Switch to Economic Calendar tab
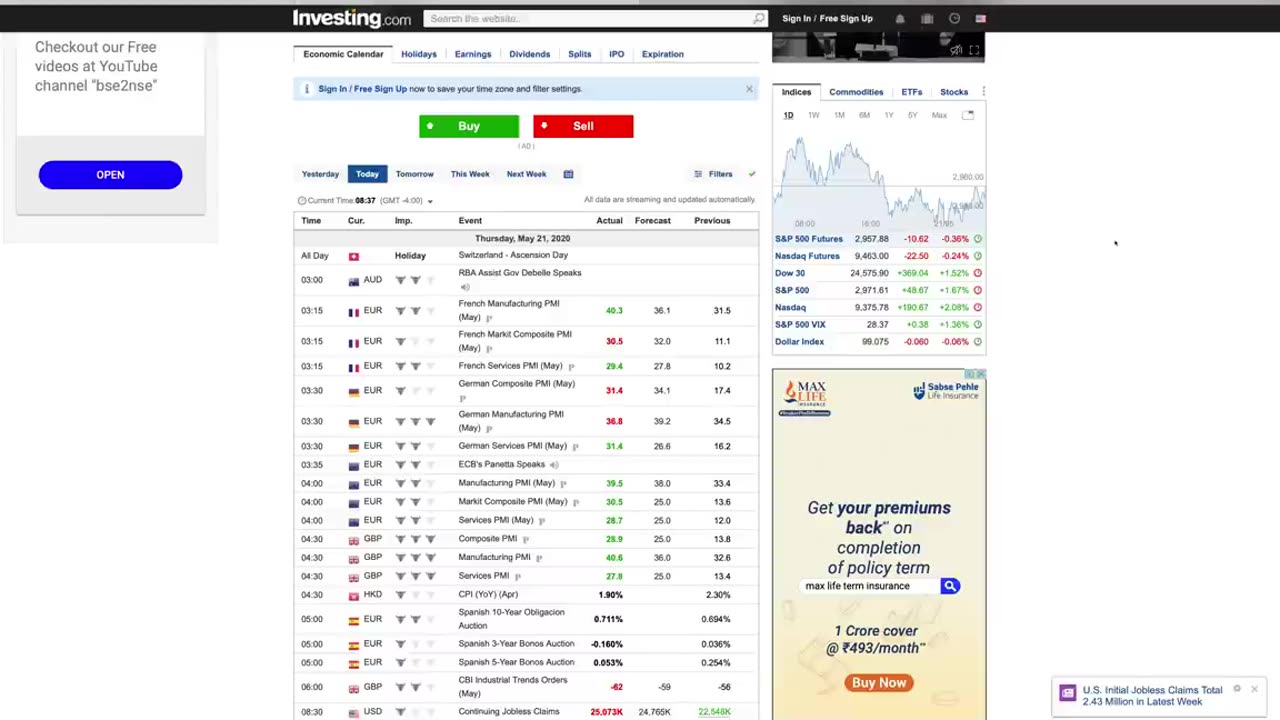The width and height of the screenshot is (1280, 720). point(343,54)
